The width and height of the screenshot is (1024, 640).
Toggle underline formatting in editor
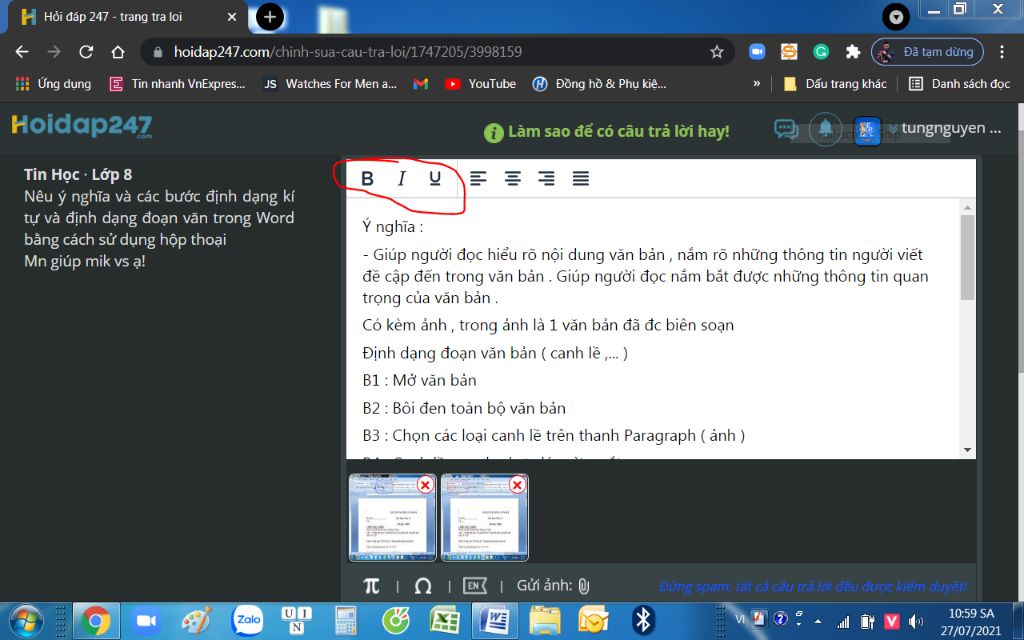coord(435,178)
